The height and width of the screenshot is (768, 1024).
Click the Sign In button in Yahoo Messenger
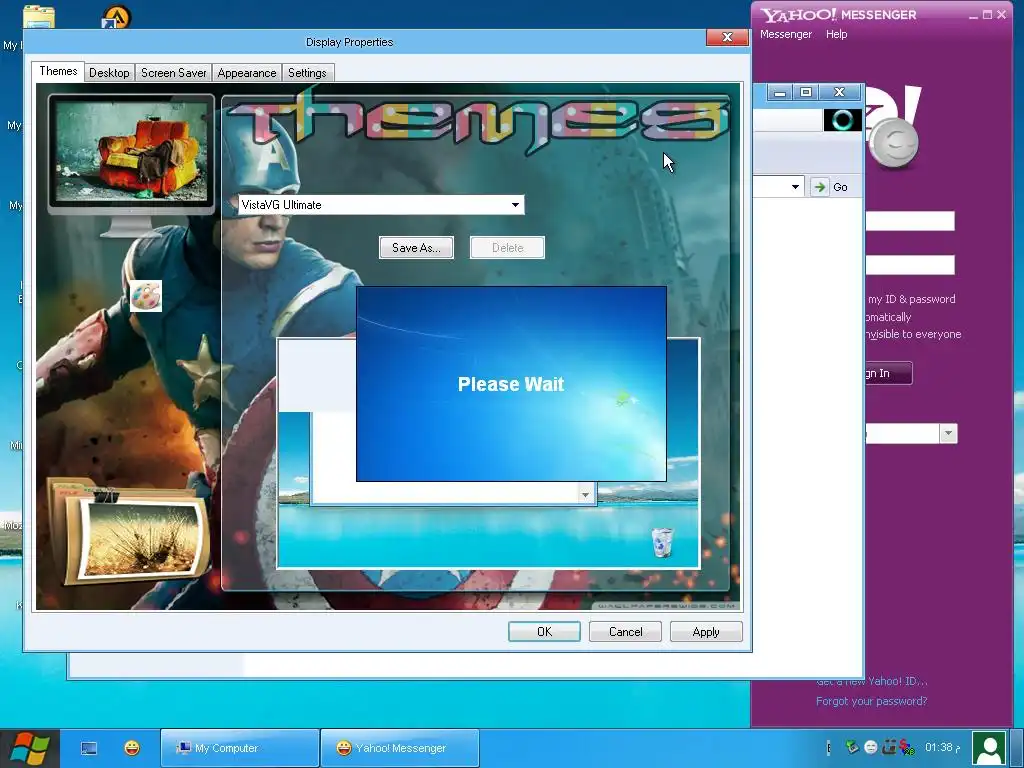coord(888,373)
